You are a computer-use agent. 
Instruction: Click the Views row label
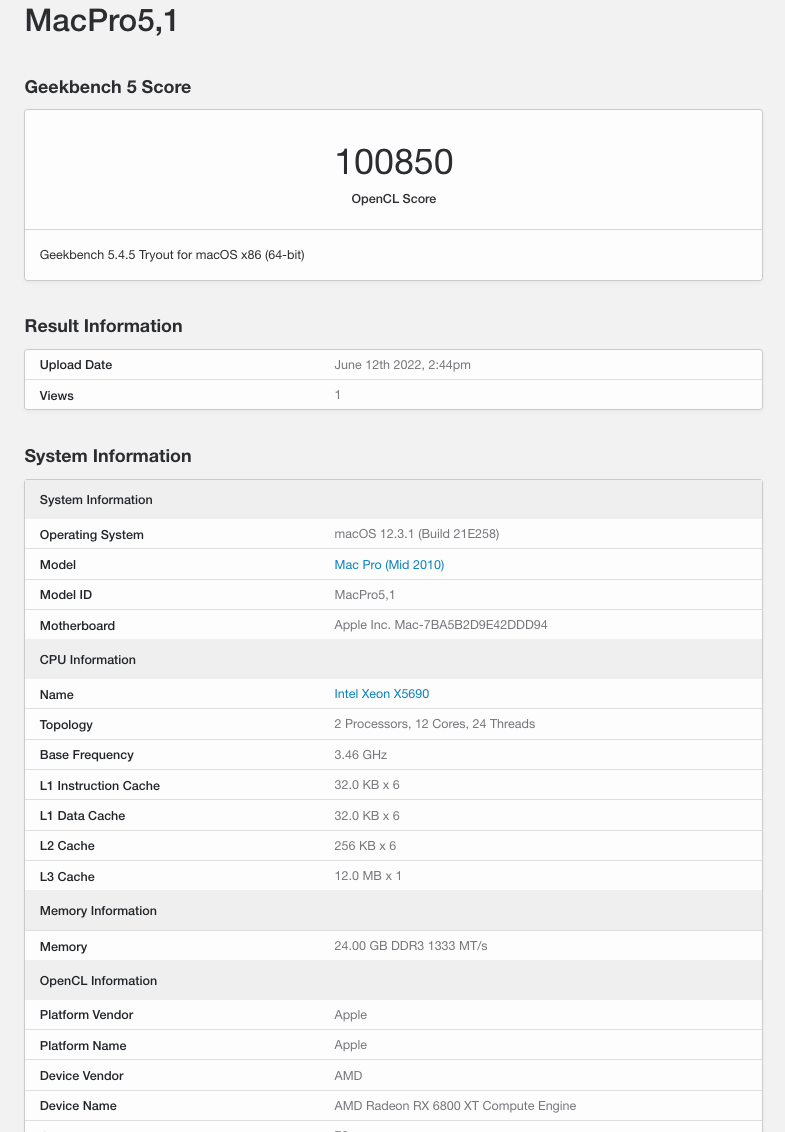point(56,396)
